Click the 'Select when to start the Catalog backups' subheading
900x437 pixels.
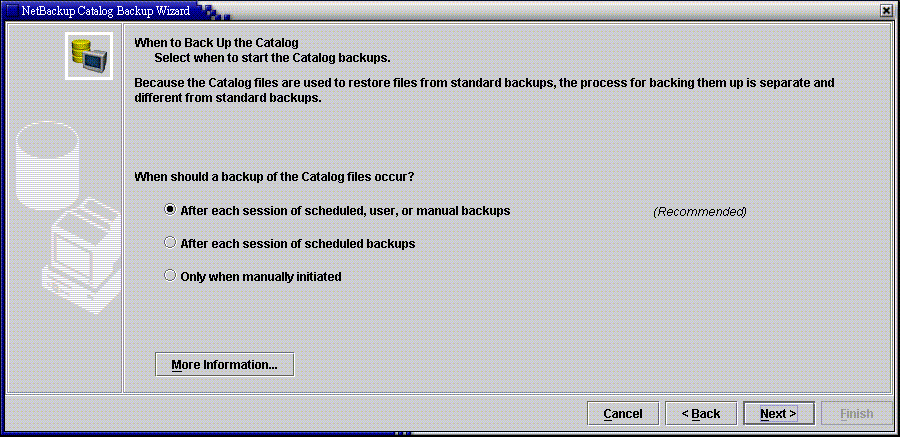[x=273, y=58]
